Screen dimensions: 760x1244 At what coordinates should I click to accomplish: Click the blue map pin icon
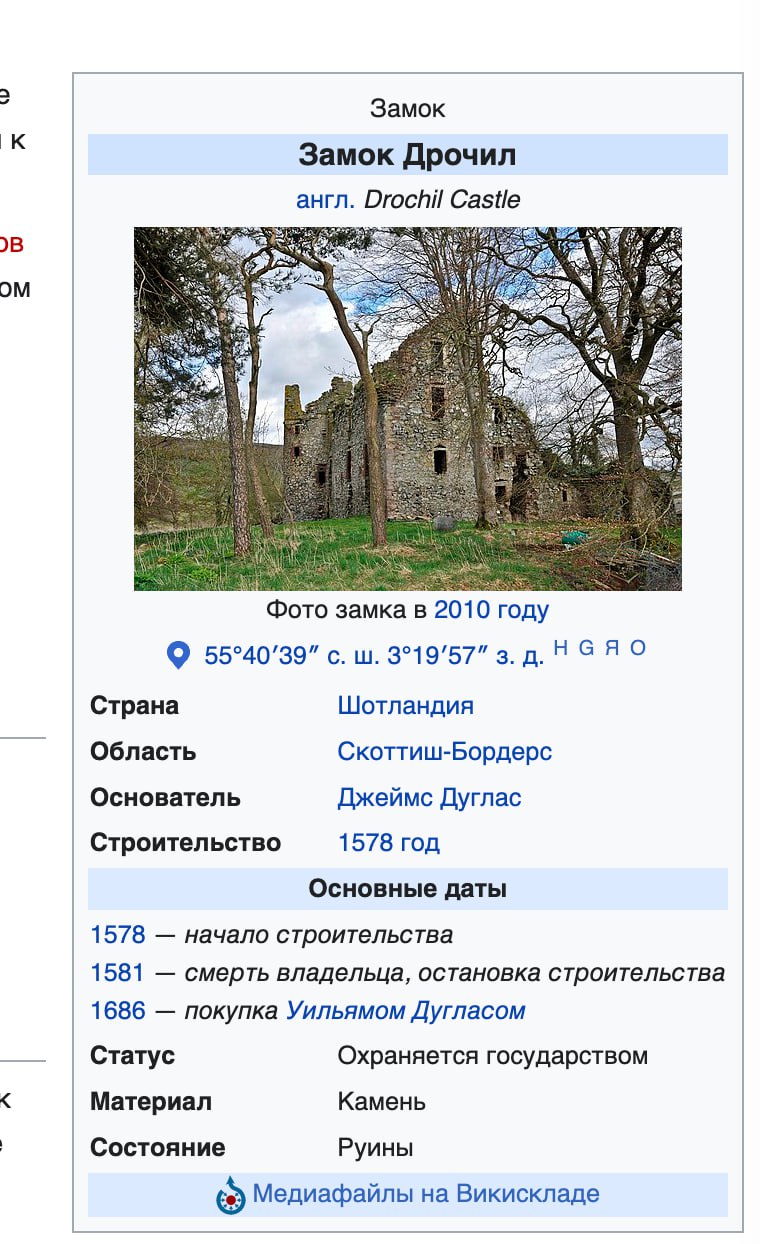click(x=178, y=656)
